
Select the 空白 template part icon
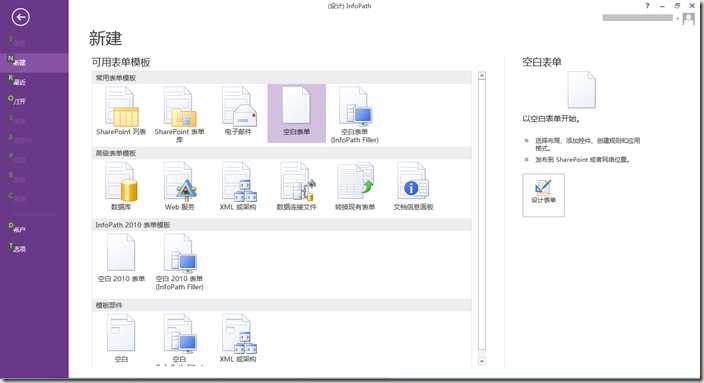pyautogui.click(x=121, y=339)
